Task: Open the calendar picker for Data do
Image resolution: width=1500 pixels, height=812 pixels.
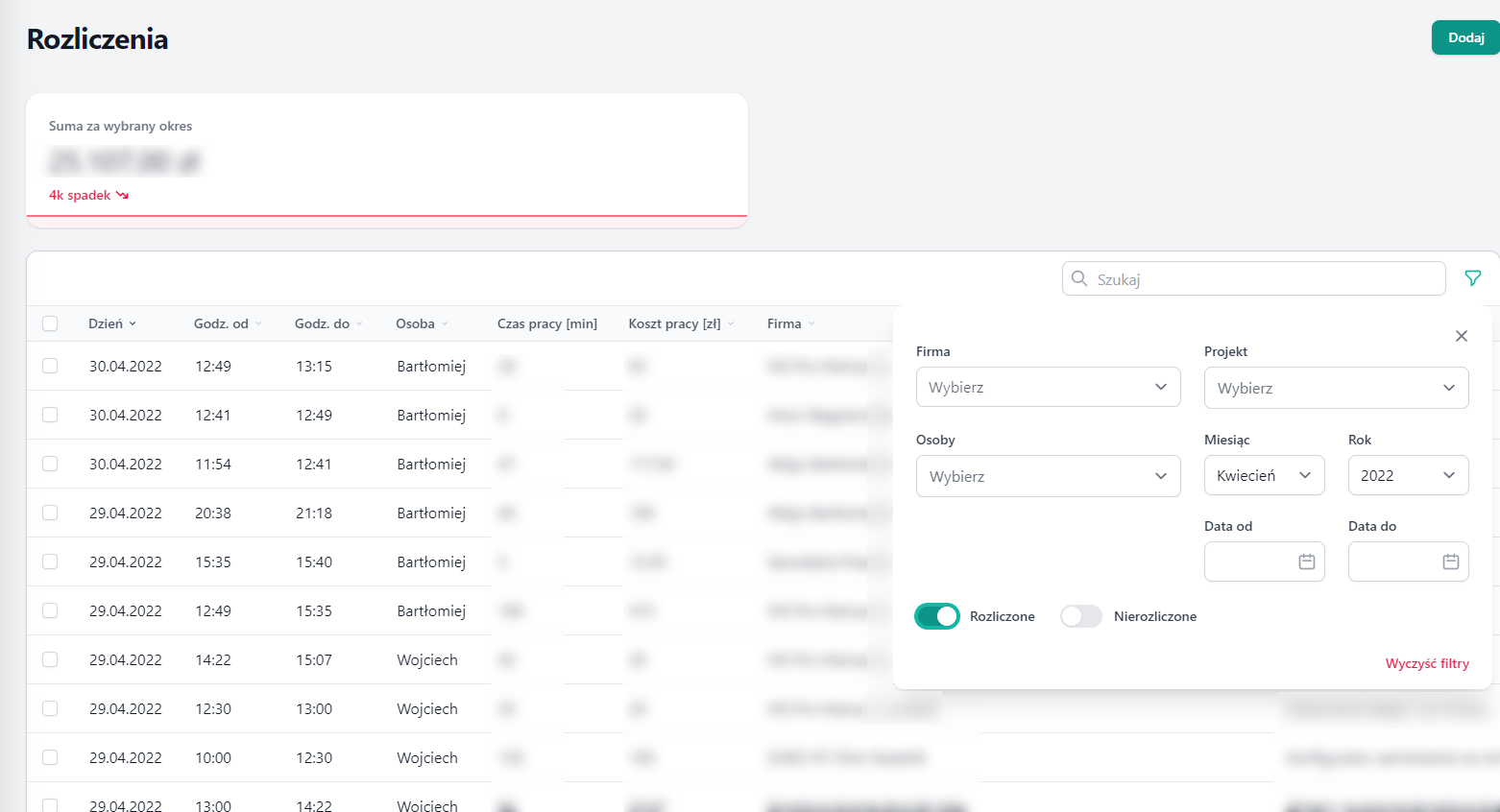Action: (x=1450, y=561)
